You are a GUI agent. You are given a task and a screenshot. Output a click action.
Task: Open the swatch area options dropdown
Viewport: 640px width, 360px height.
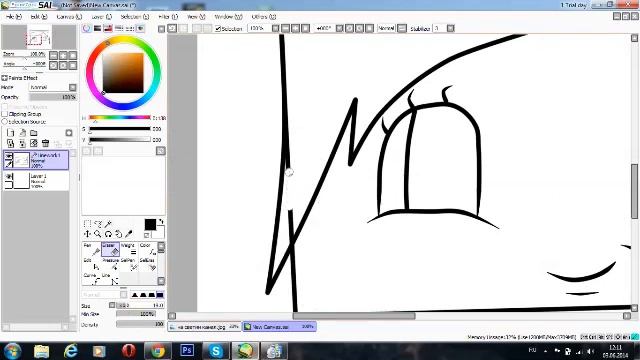coord(161,151)
